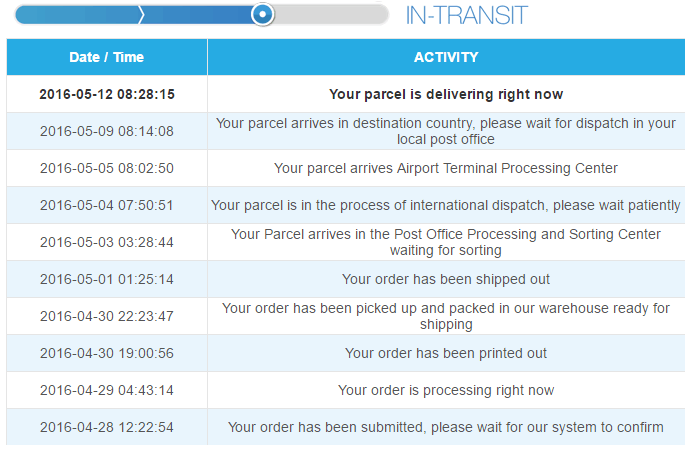Click the international dispatch activity text
The height and width of the screenshot is (456, 689).
coord(446,205)
